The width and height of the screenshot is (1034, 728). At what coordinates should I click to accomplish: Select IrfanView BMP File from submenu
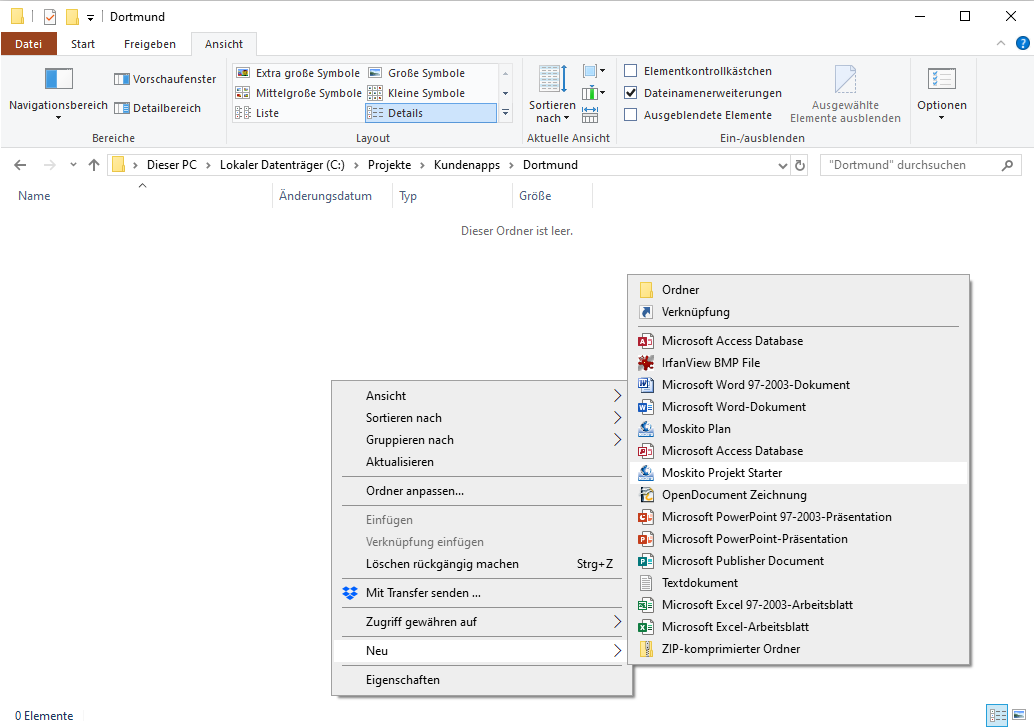(x=710, y=363)
